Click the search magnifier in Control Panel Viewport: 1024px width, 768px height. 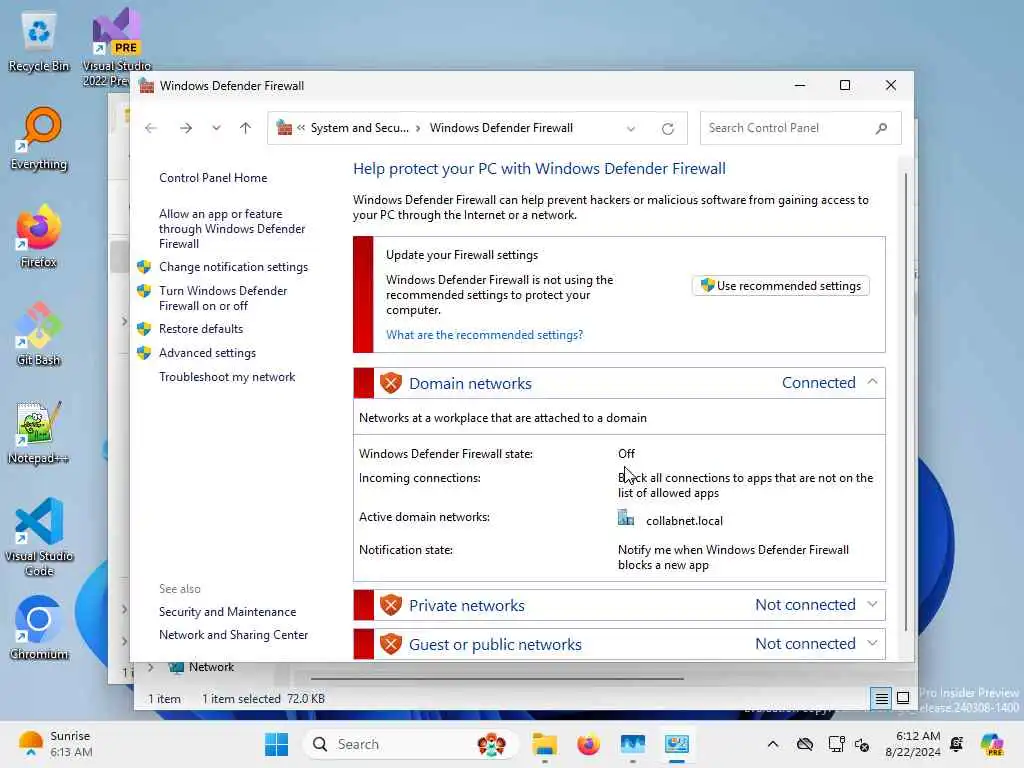point(881,128)
